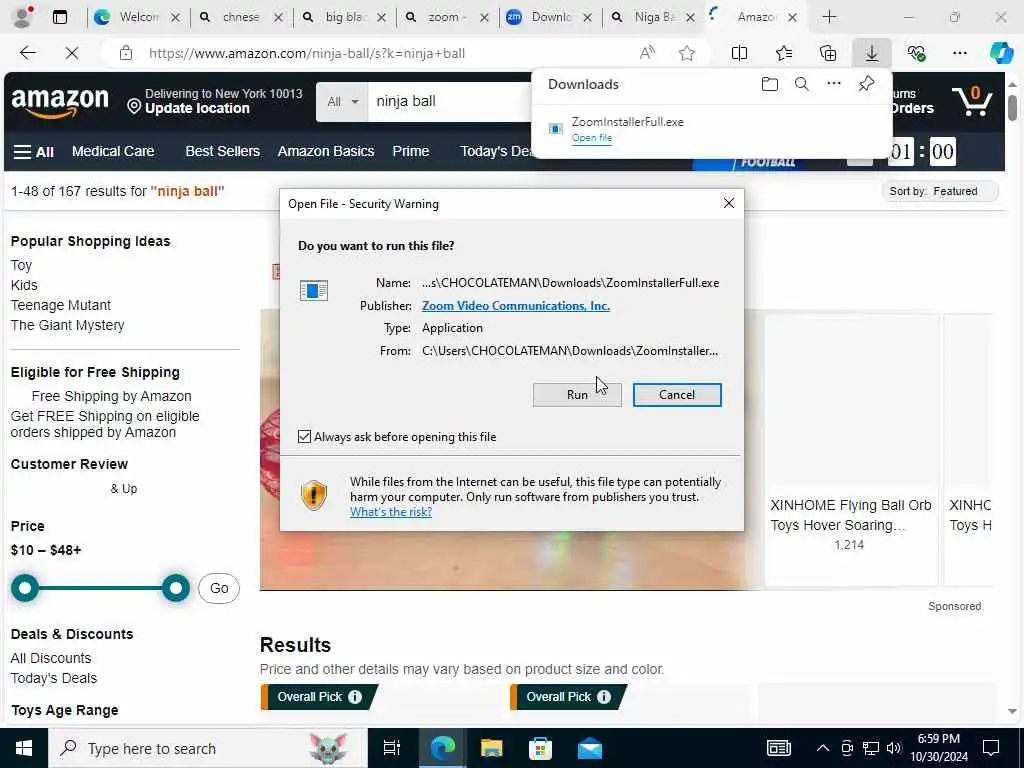The width and height of the screenshot is (1024, 768).
Task: Click Open file under ZoomInstallerFull.exe
Action: click(592, 138)
